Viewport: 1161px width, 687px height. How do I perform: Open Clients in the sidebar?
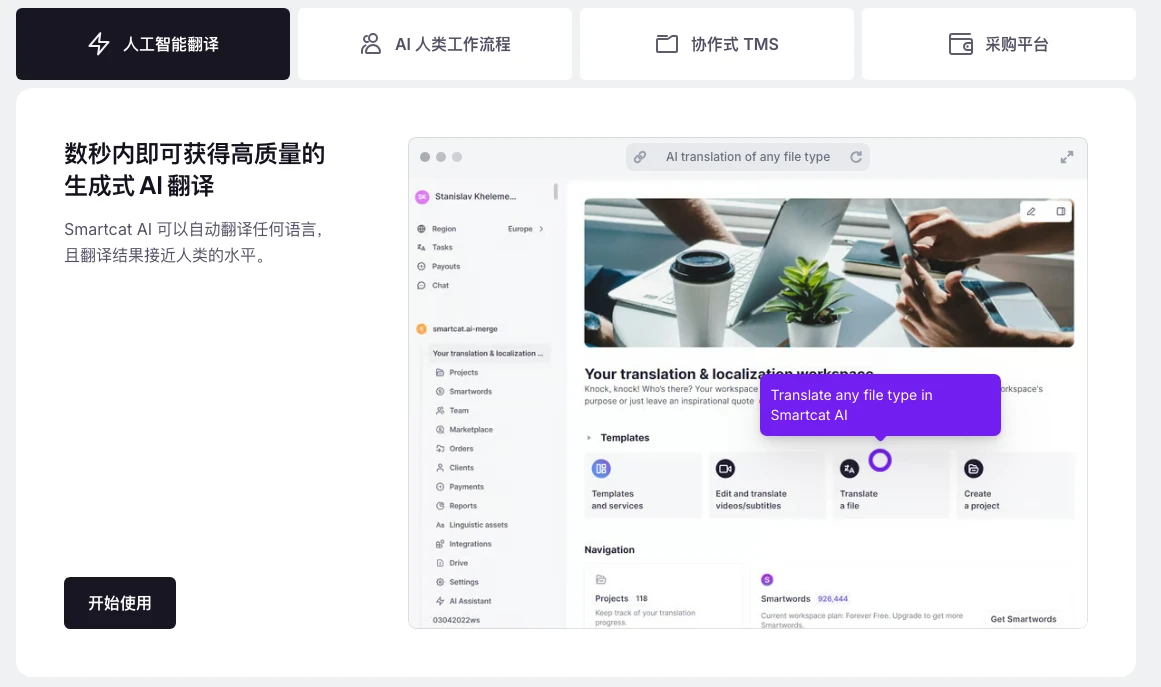[x=461, y=468]
